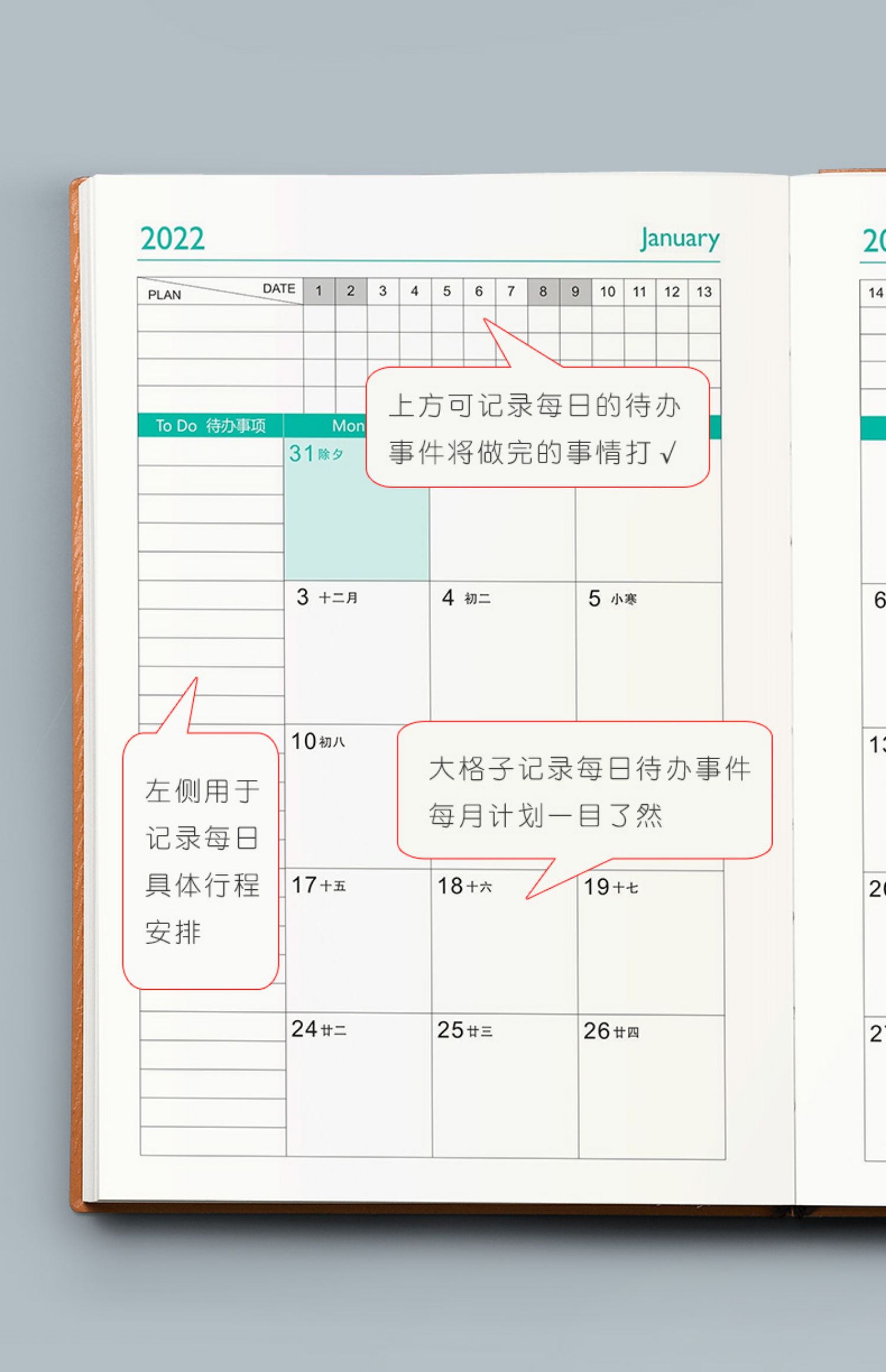The image size is (886, 1372).
Task: Select the 26 廿四 day box
Action: click(x=652, y=1087)
